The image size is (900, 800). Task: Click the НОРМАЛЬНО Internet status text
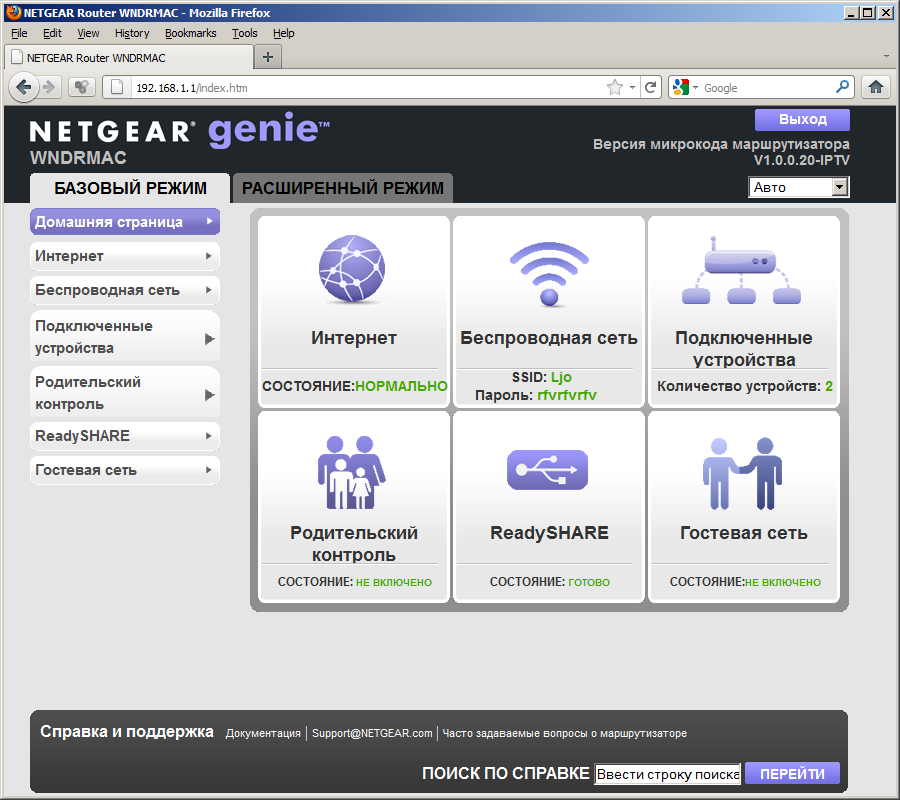tap(401, 386)
